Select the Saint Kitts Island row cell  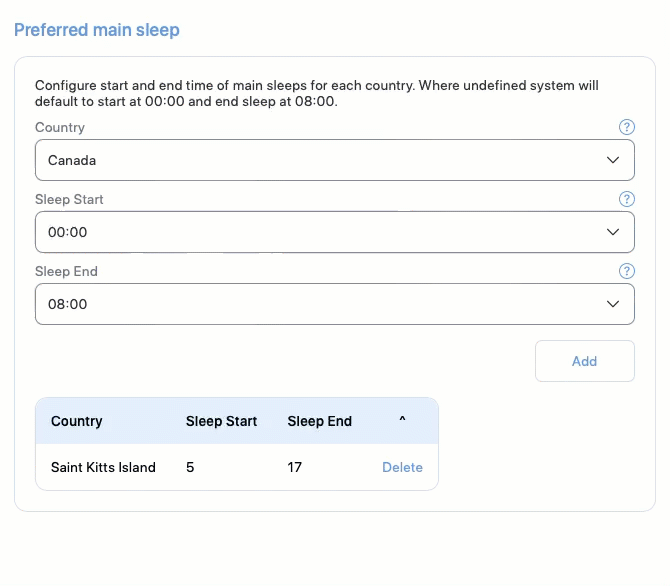point(103,467)
